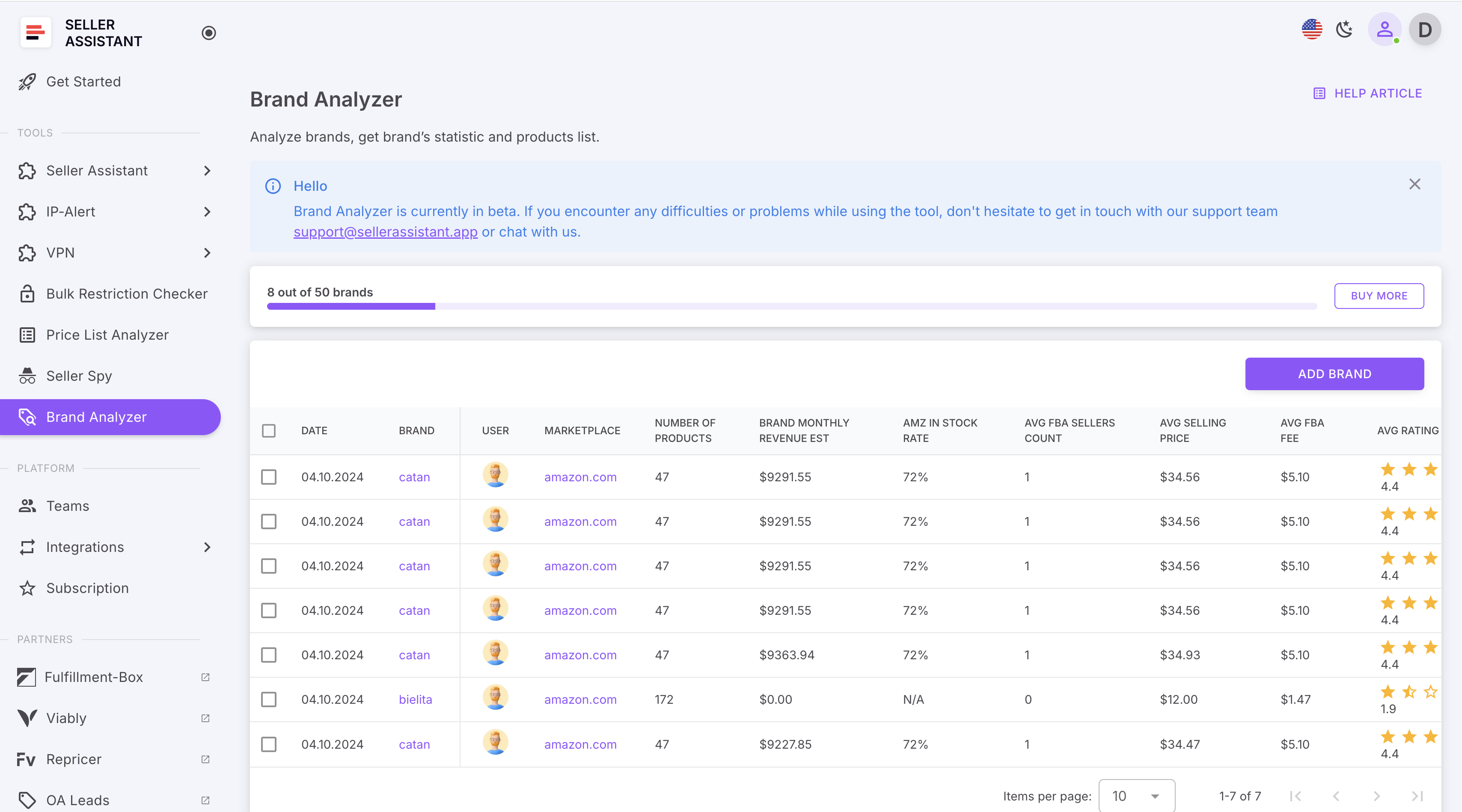The height and width of the screenshot is (812, 1462).
Task: Check the select-all checkbox in table header
Action: (x=269, y=431)
